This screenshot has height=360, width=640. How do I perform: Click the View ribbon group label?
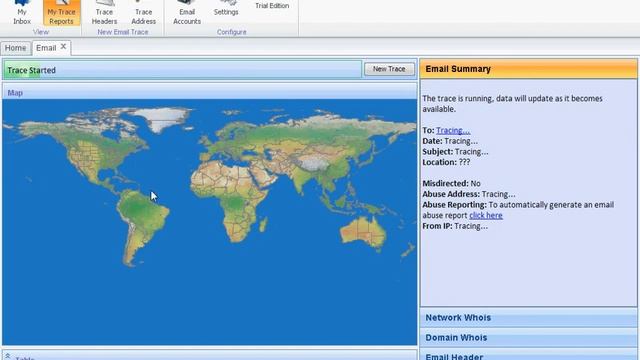41,32
